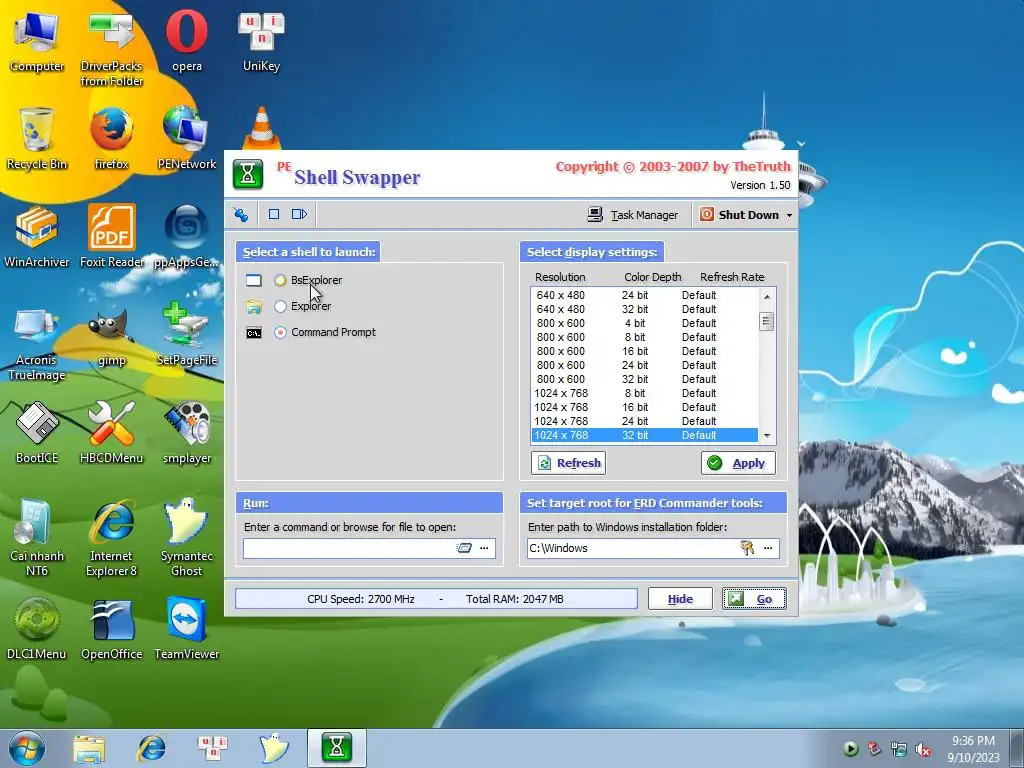Hide the Shell Swapper window
The image size is (1024, 768).
pyautogui.click(x=680, y=599)
